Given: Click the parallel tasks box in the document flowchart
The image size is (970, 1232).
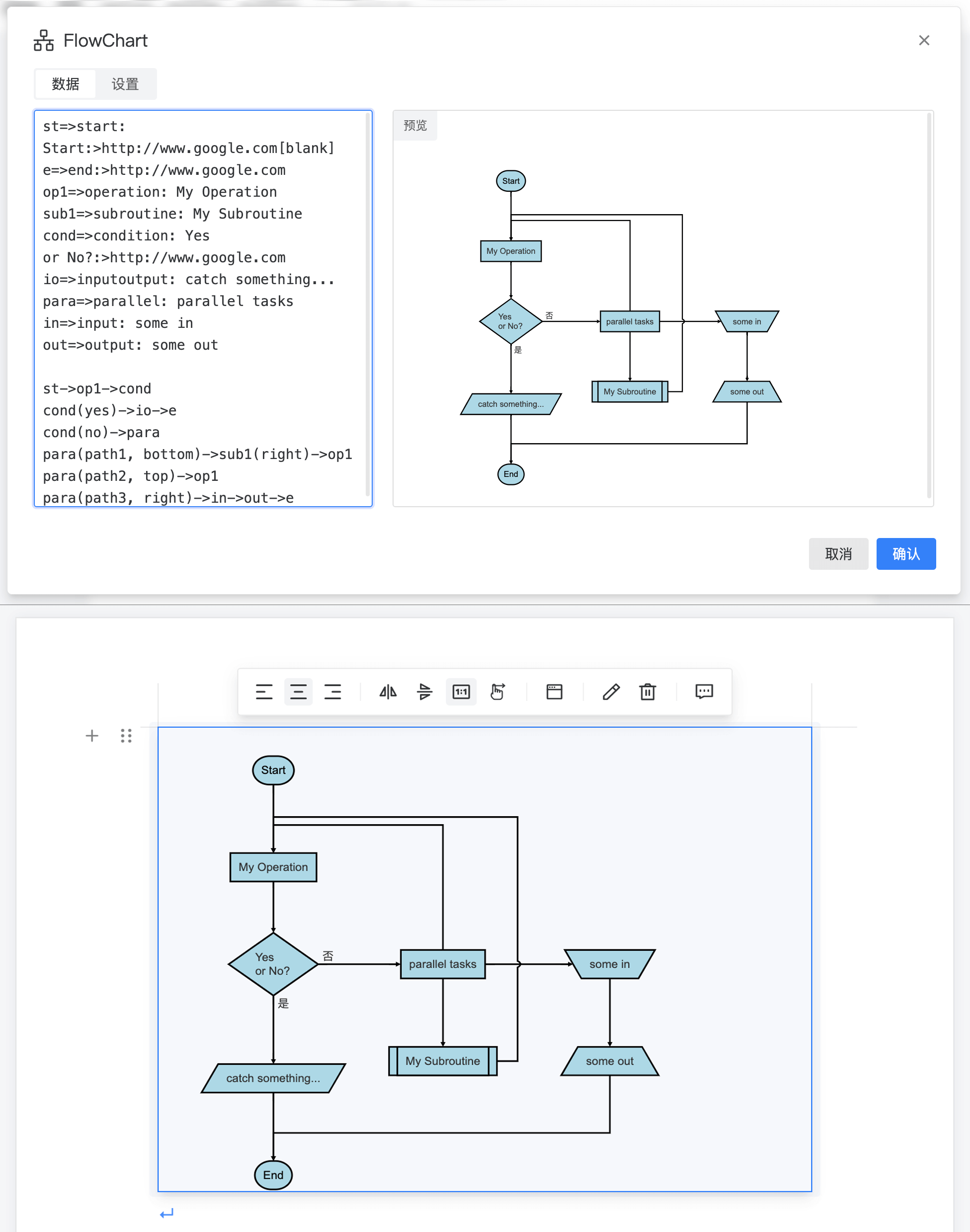Looking at the screenshot, I should click(x=443, y=964).
